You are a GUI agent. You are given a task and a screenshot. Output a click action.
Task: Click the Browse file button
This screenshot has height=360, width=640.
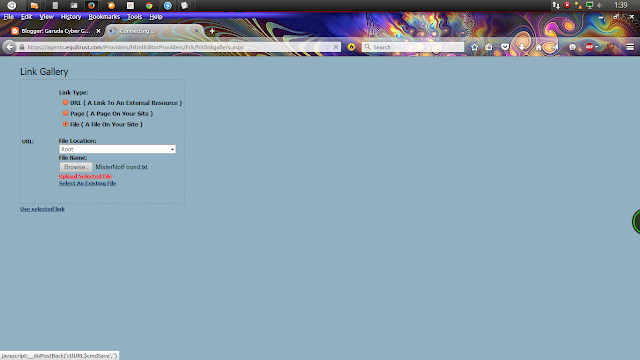(x=76, y=167)
